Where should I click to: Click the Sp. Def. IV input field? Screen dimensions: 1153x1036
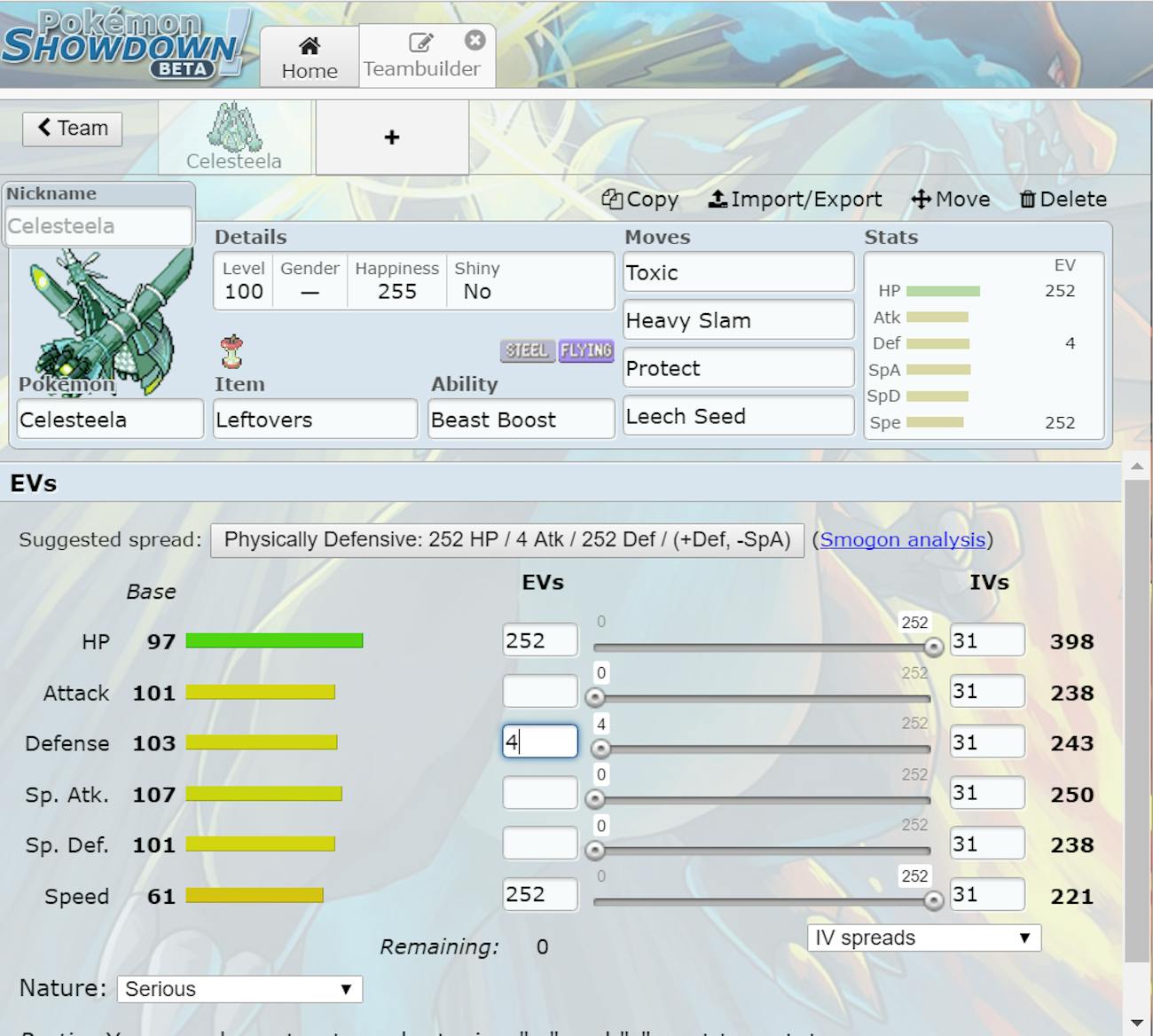(987, 844)
